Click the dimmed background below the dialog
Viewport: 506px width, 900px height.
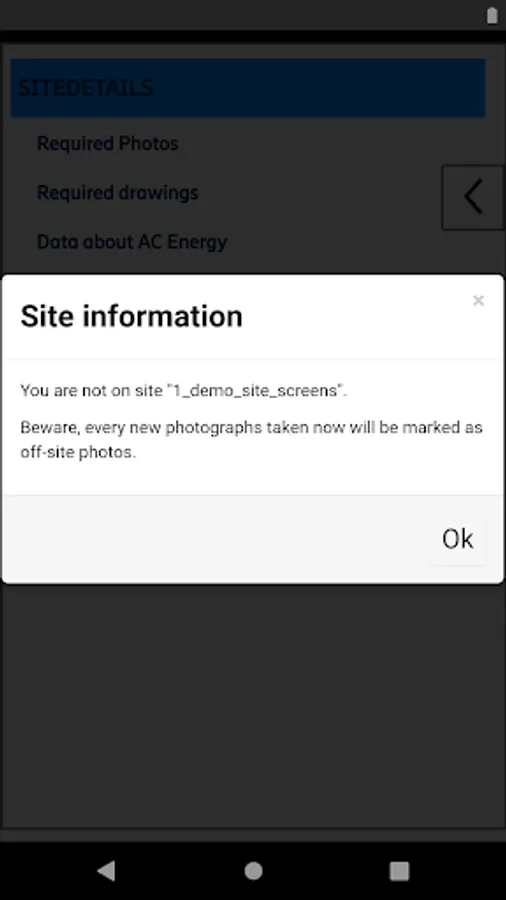252,706
